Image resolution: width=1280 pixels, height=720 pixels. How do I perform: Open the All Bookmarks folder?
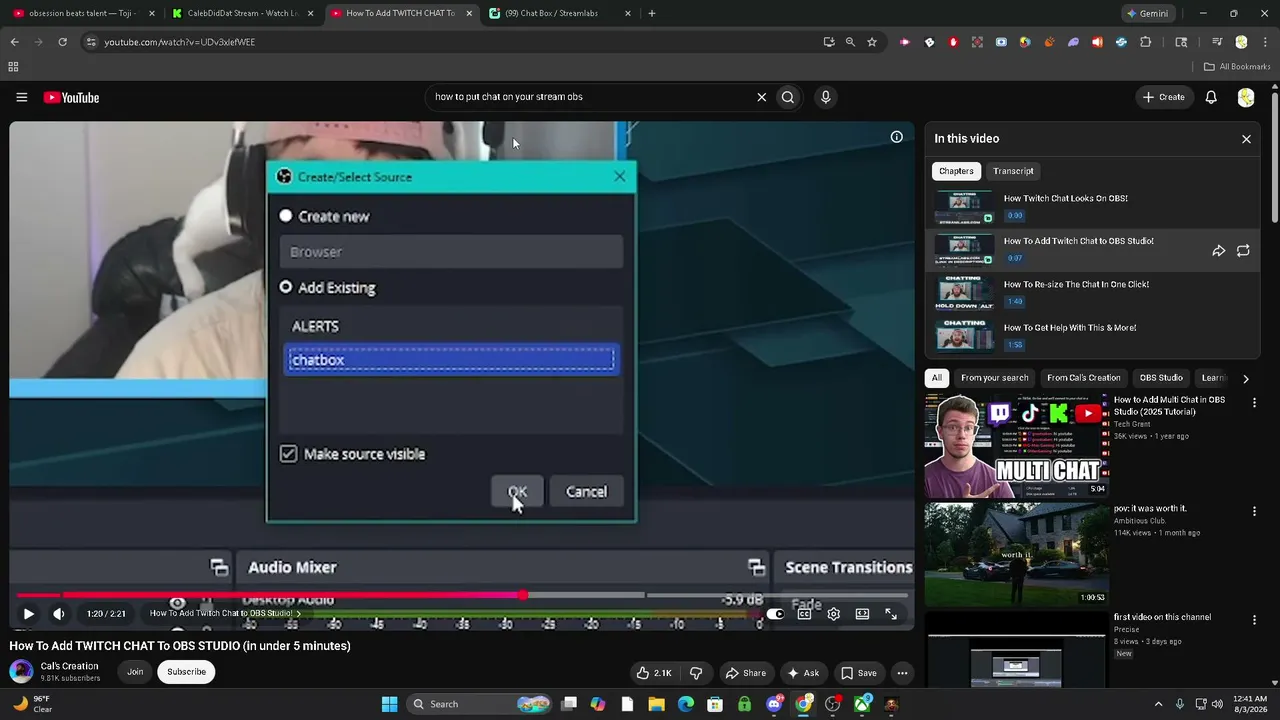(1236, 67)
